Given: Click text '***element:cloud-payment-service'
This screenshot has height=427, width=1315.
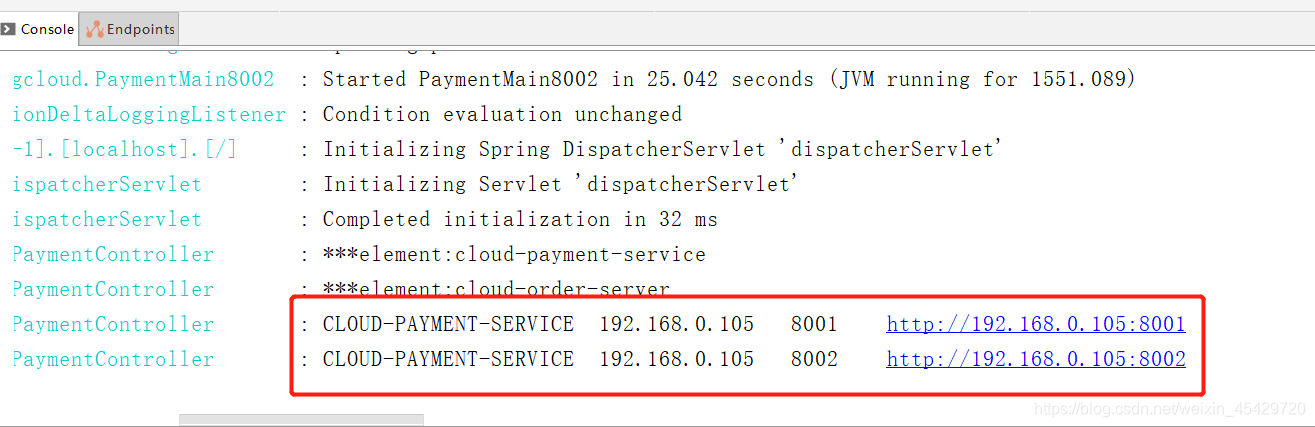Looking at the screenshot, I should [514, 254].
